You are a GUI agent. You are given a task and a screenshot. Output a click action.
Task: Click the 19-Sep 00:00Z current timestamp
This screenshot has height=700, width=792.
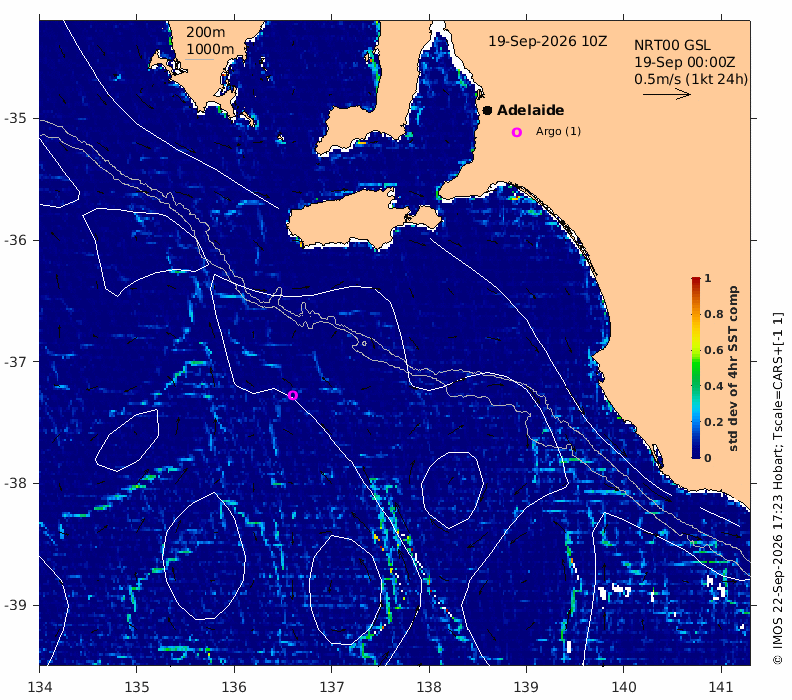pos(684,63)
